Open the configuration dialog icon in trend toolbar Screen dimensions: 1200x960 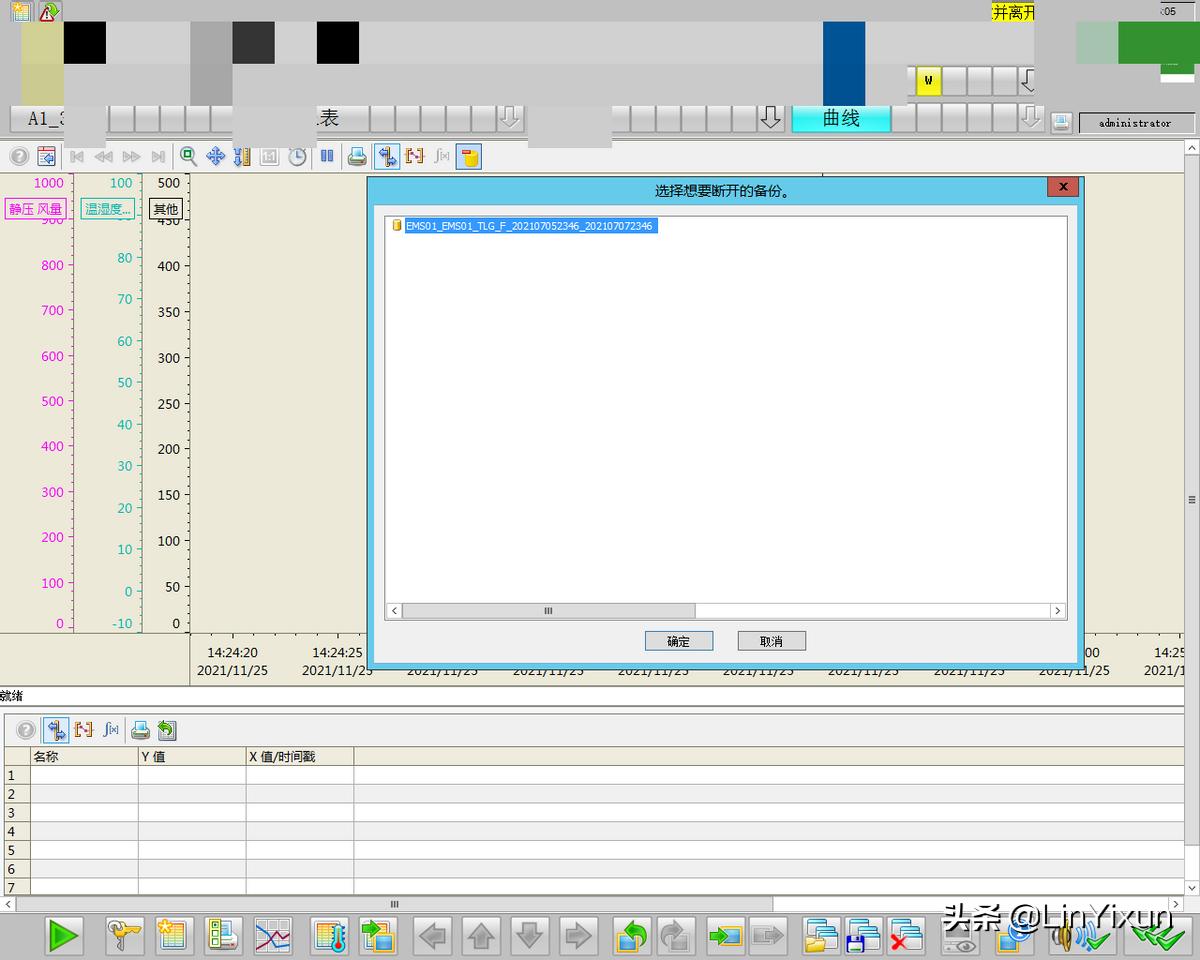(46, 156)
